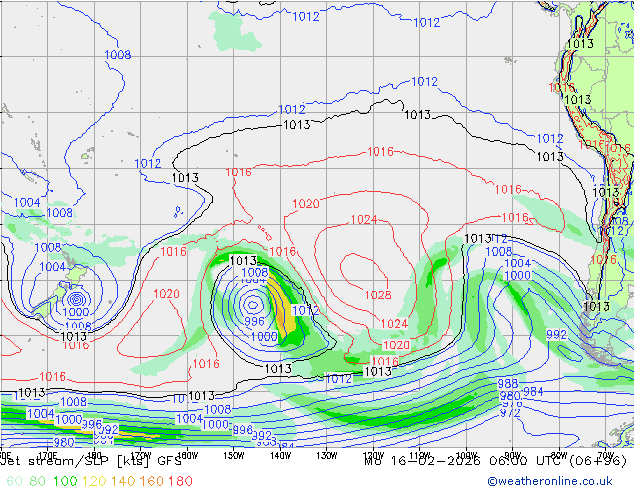Image resolution: width=634 pixels, height=490 pixels.
Task: Select the 60 knots legend value
Action: pyautogui.click(x=14, y=481)
